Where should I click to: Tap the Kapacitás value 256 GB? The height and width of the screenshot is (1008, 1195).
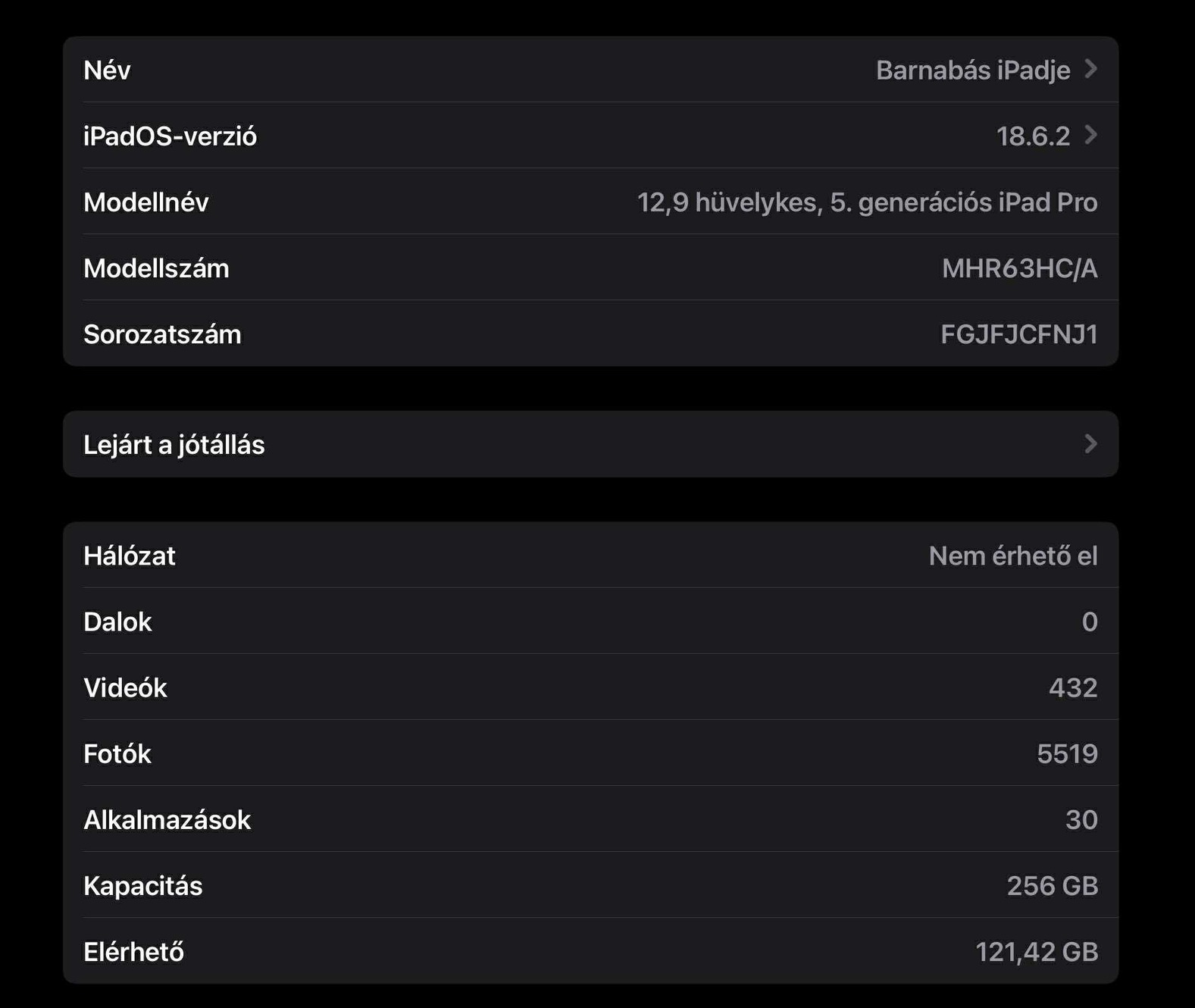click(x=1052, y=886)
